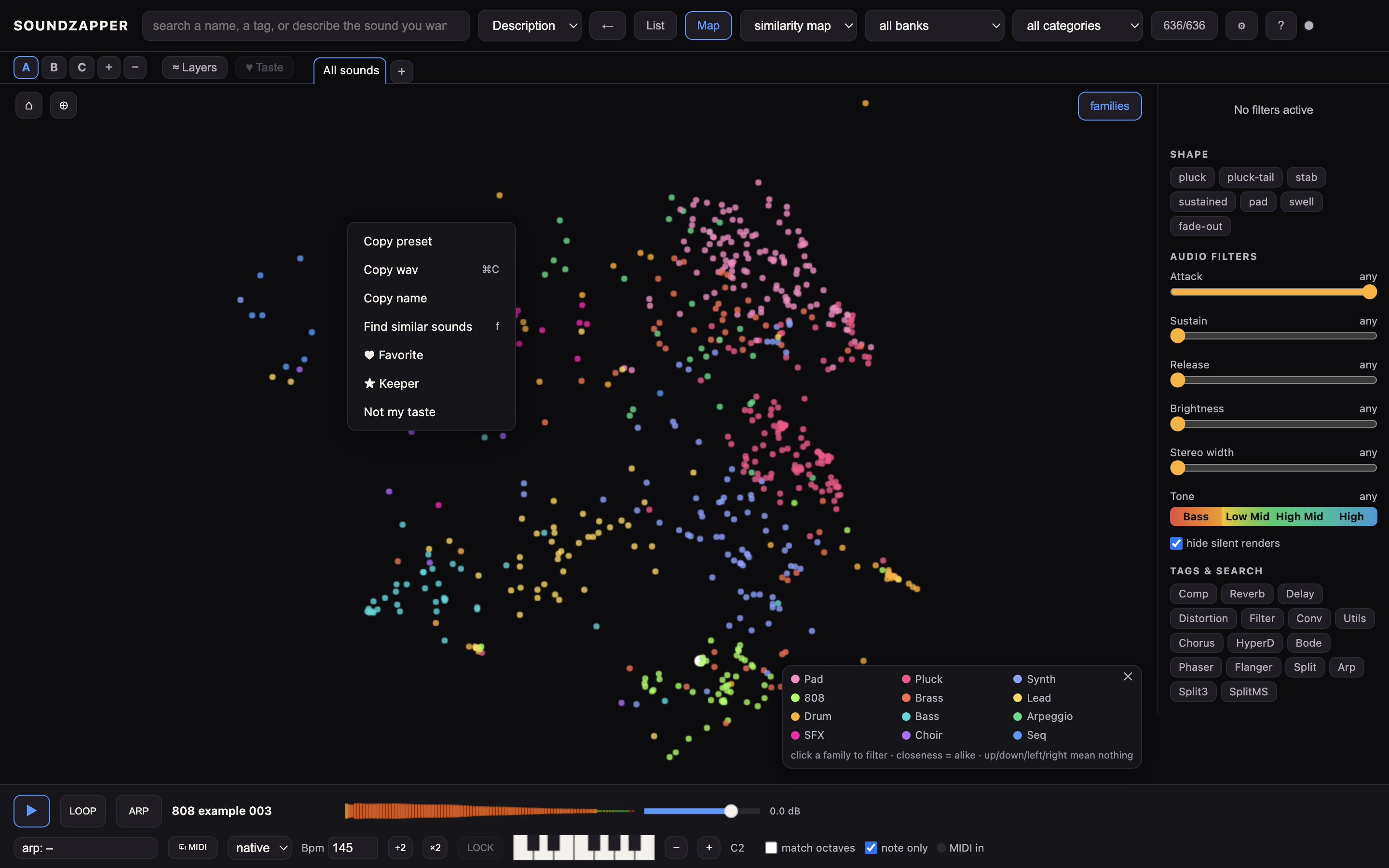Open the help question mark button
The height and width of the screenshot is (868, 1389).
point(1280,26)
